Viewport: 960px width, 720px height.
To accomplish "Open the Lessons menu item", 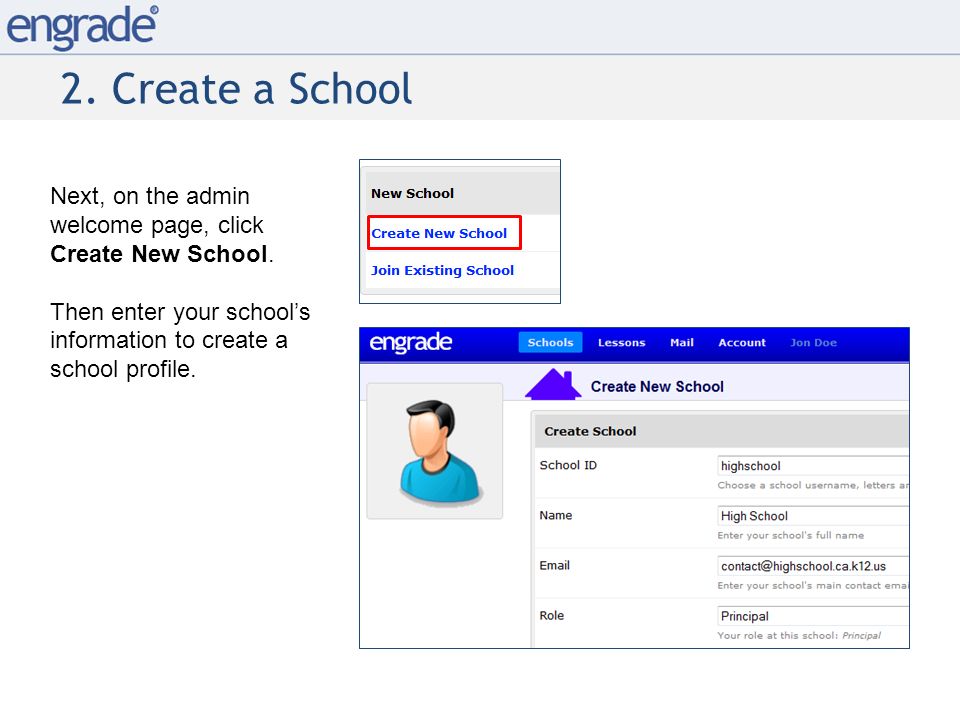I will point(621,343).
